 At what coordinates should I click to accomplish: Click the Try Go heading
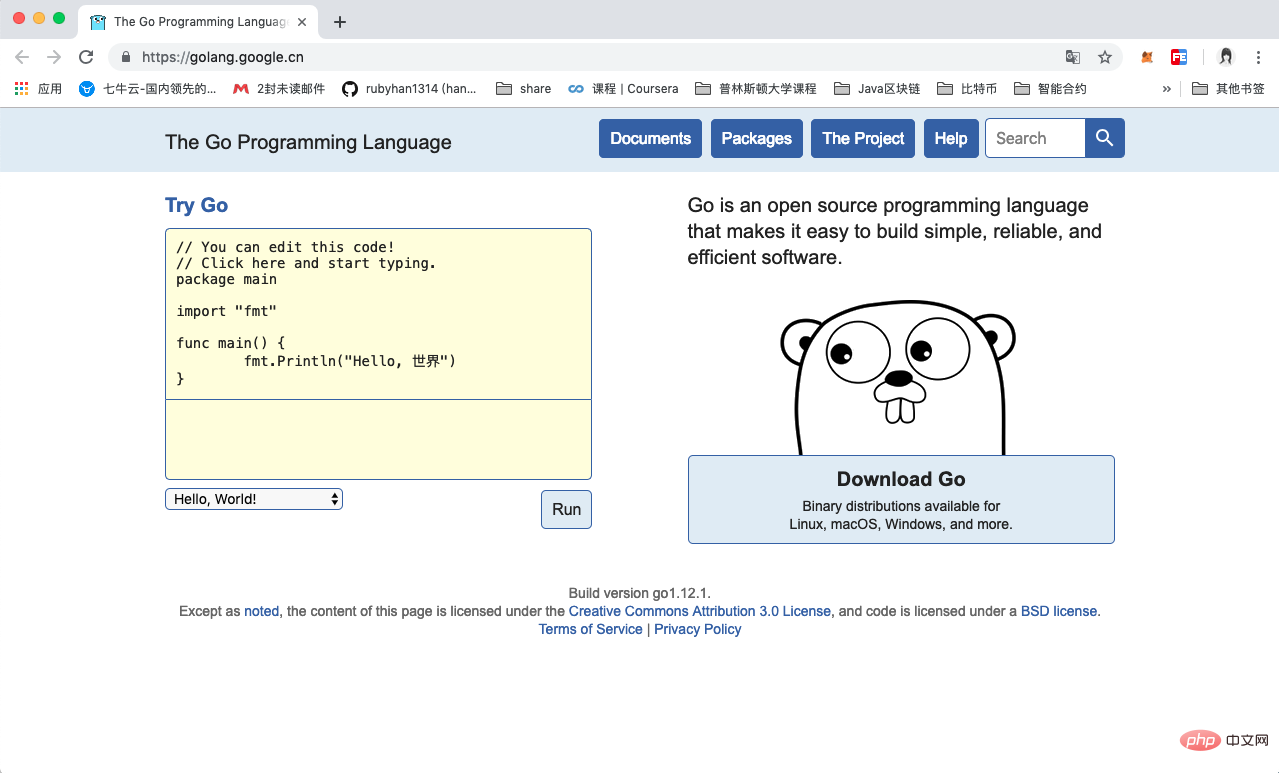[196, 205]
